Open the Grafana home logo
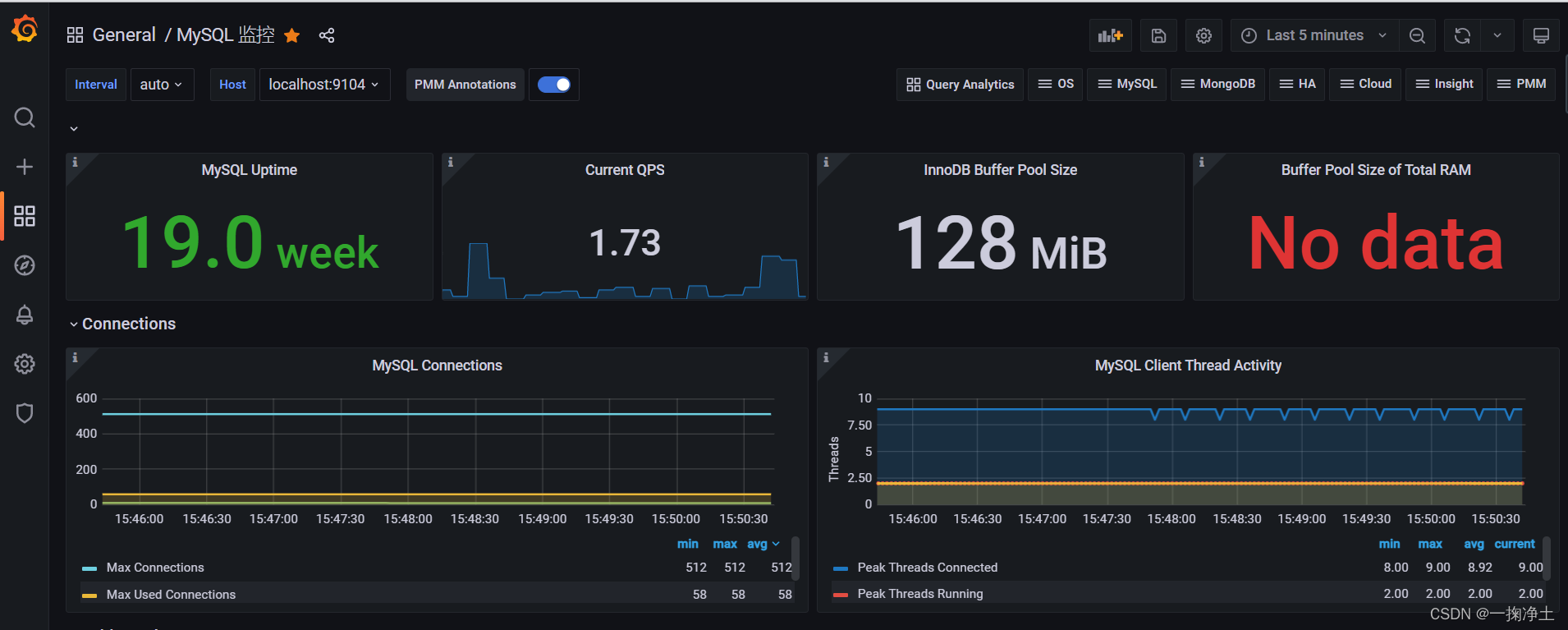This screenshot has width=1568, height=630. coord(25,29)
